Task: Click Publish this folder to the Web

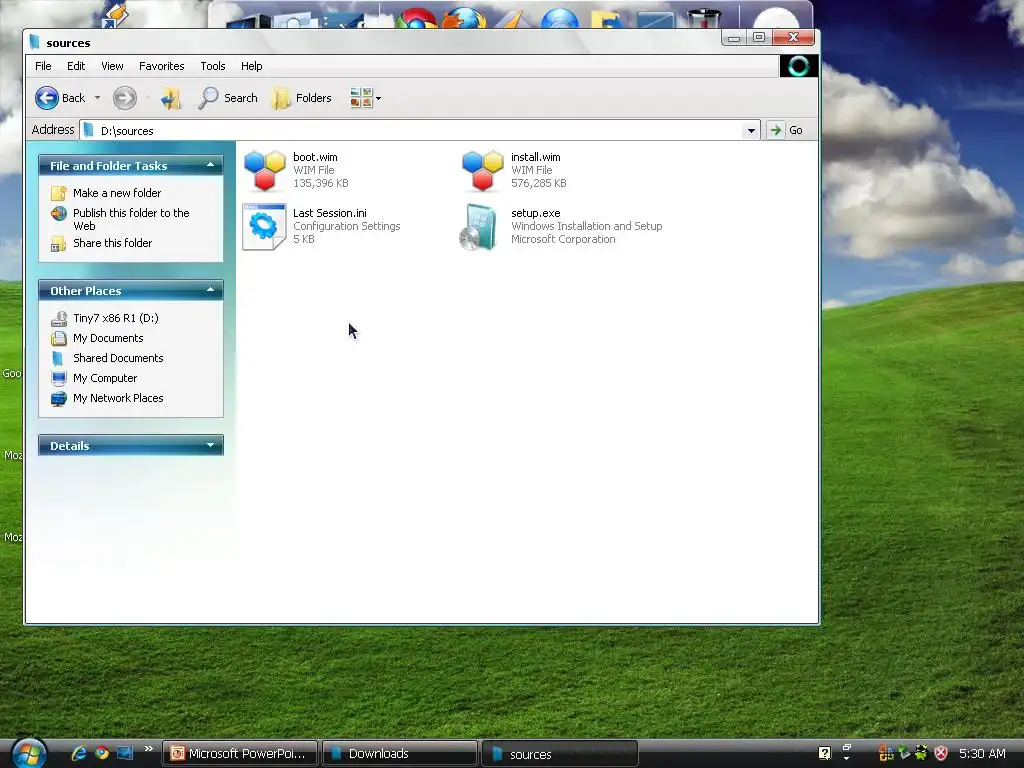Action: point(131,219)
